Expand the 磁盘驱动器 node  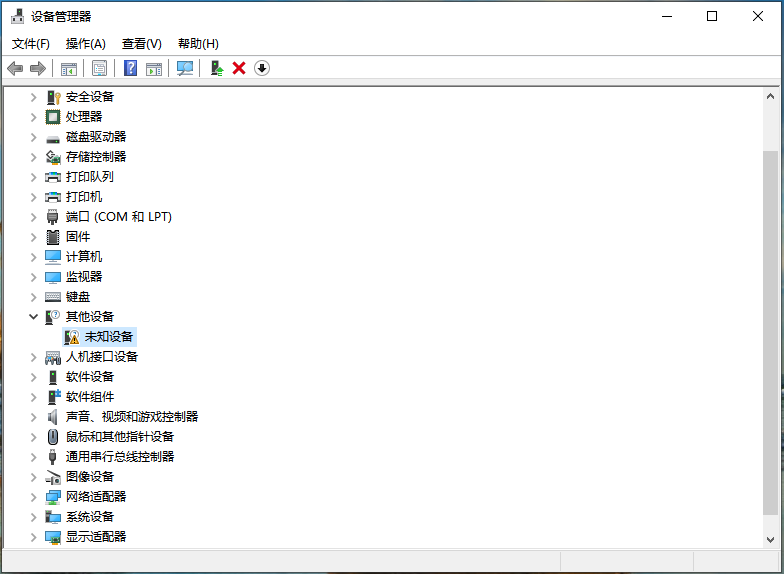tap(34, 137)
